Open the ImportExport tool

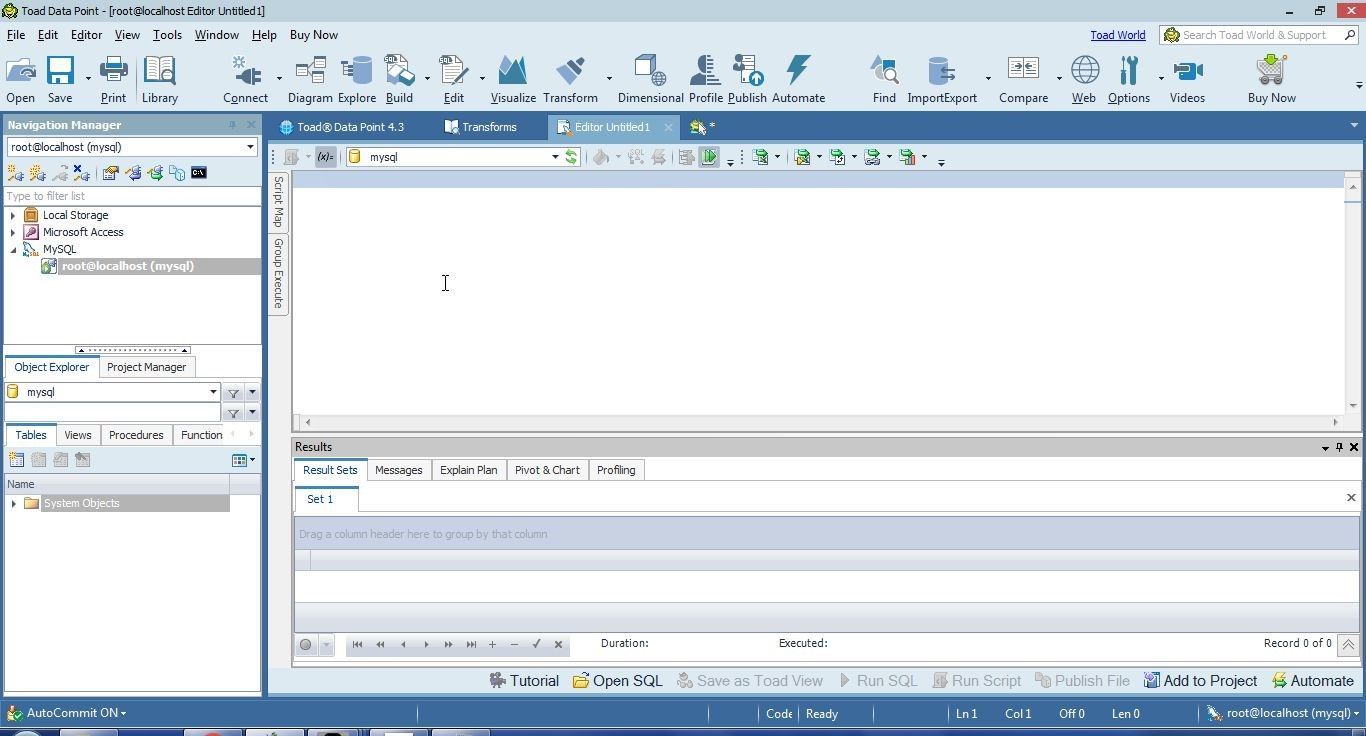[x=942, y=79]
